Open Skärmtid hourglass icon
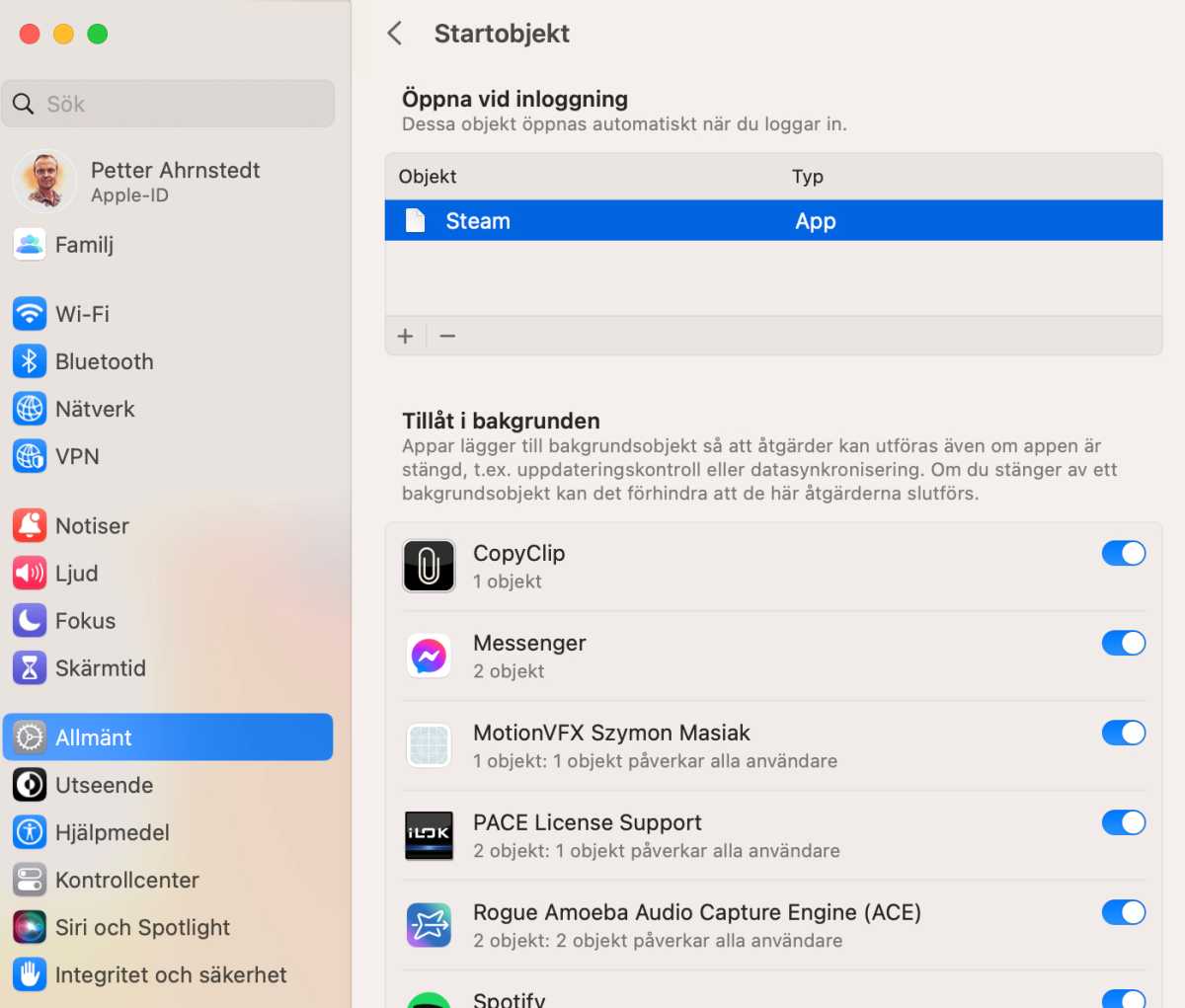Screen dimensions: 1185x1008 click(30, 667)
